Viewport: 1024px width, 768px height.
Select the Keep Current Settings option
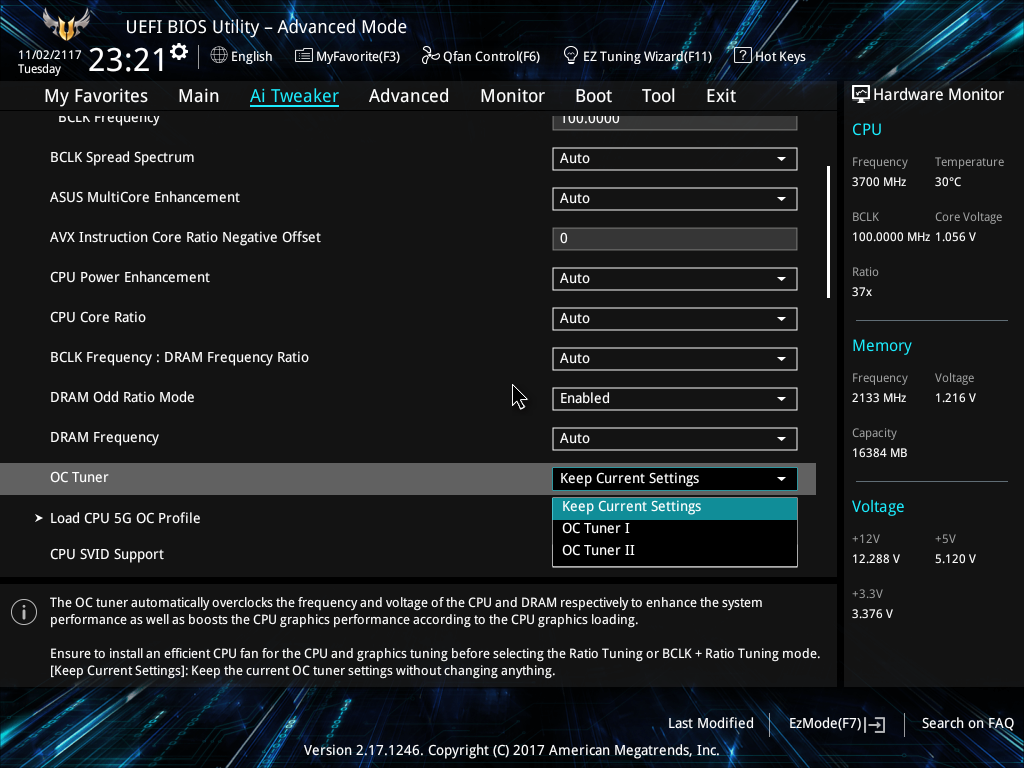[x=632, y=506]
